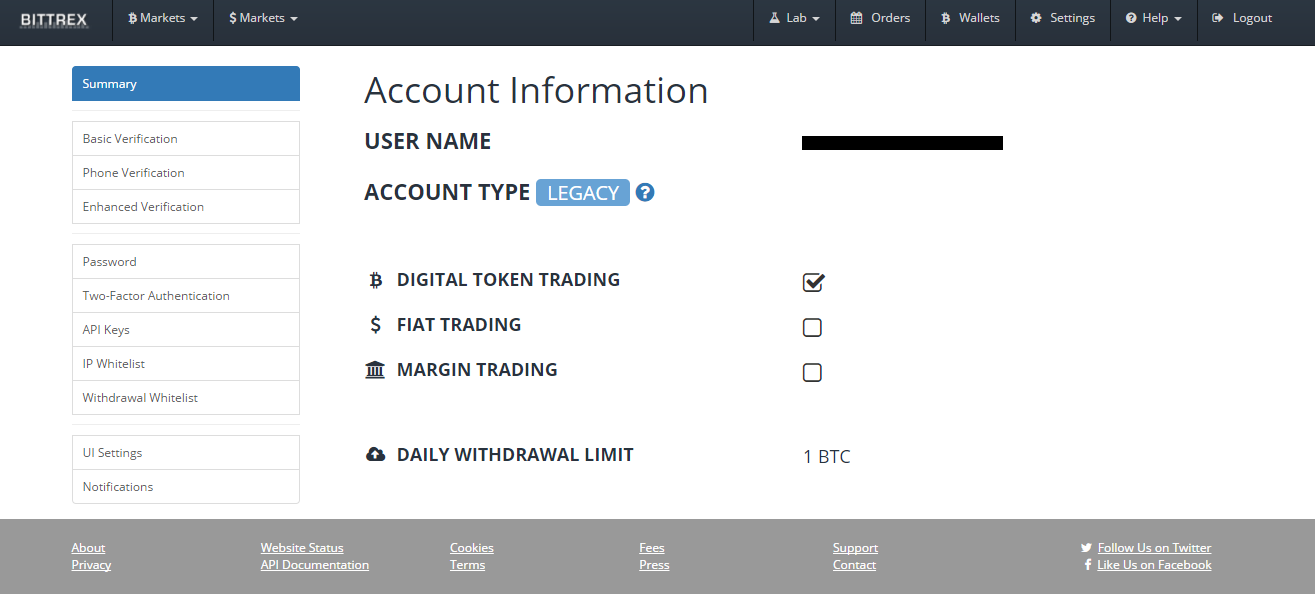Click the USER NAME label

pos(428,142)
